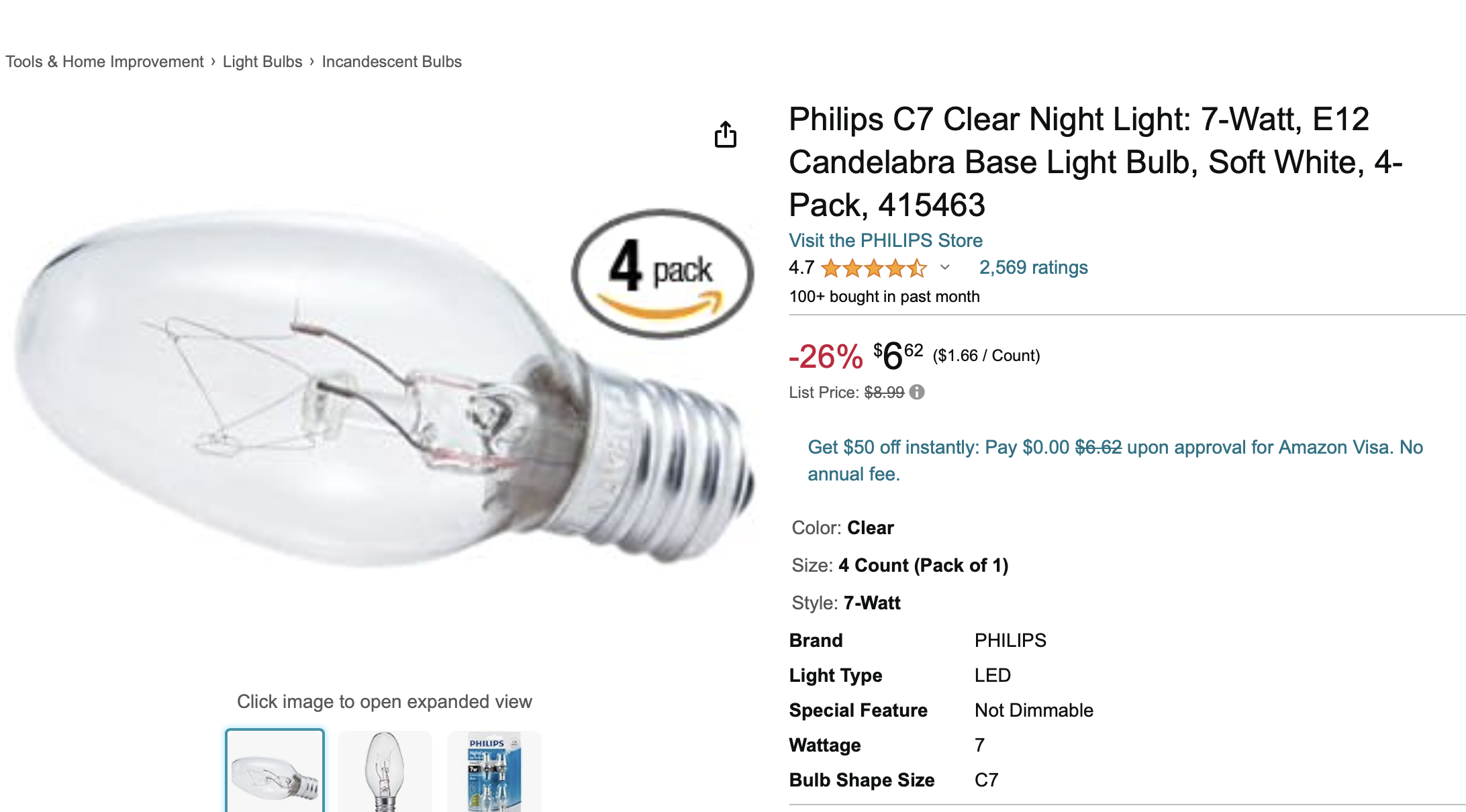Open Tools & Home Improvement breadcrumb

104,62
